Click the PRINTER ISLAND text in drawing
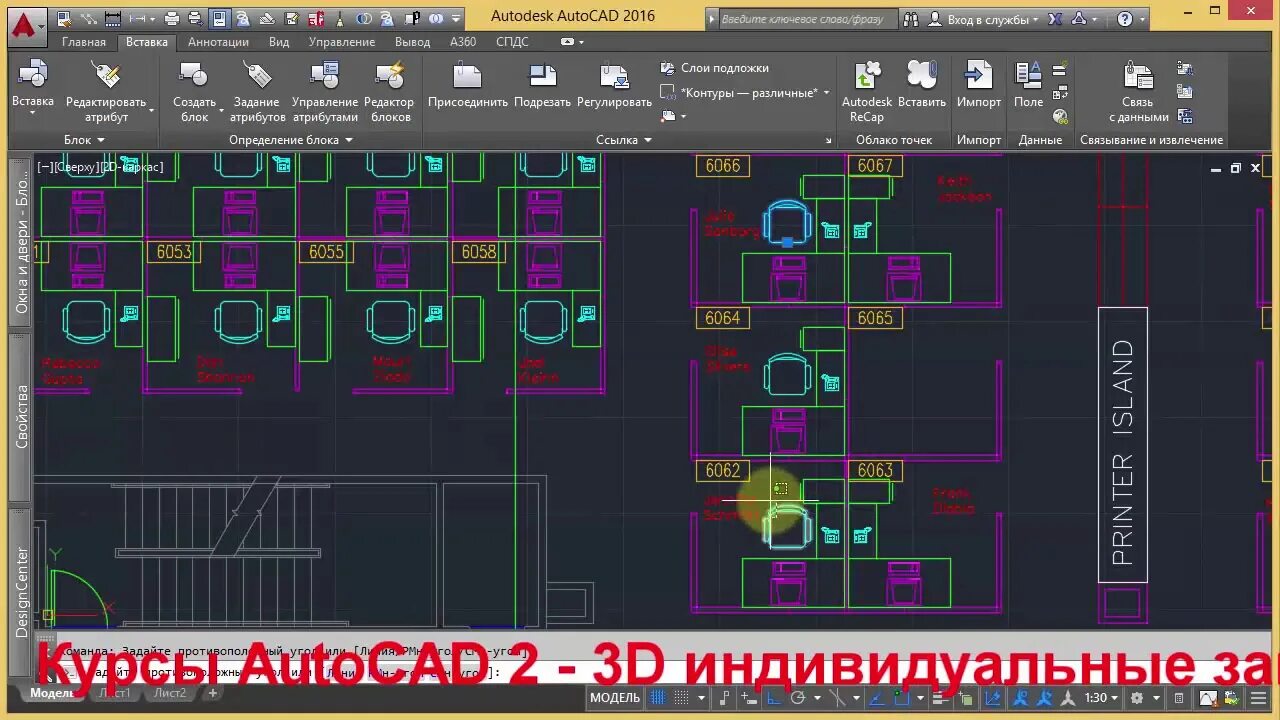Image resolution: width=1280 pixels, height=720 pixels. coord(1123,452)
